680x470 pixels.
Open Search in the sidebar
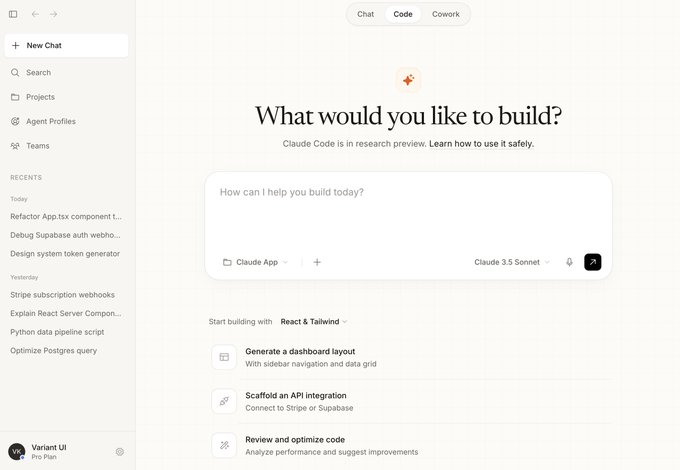pos(38,73)
